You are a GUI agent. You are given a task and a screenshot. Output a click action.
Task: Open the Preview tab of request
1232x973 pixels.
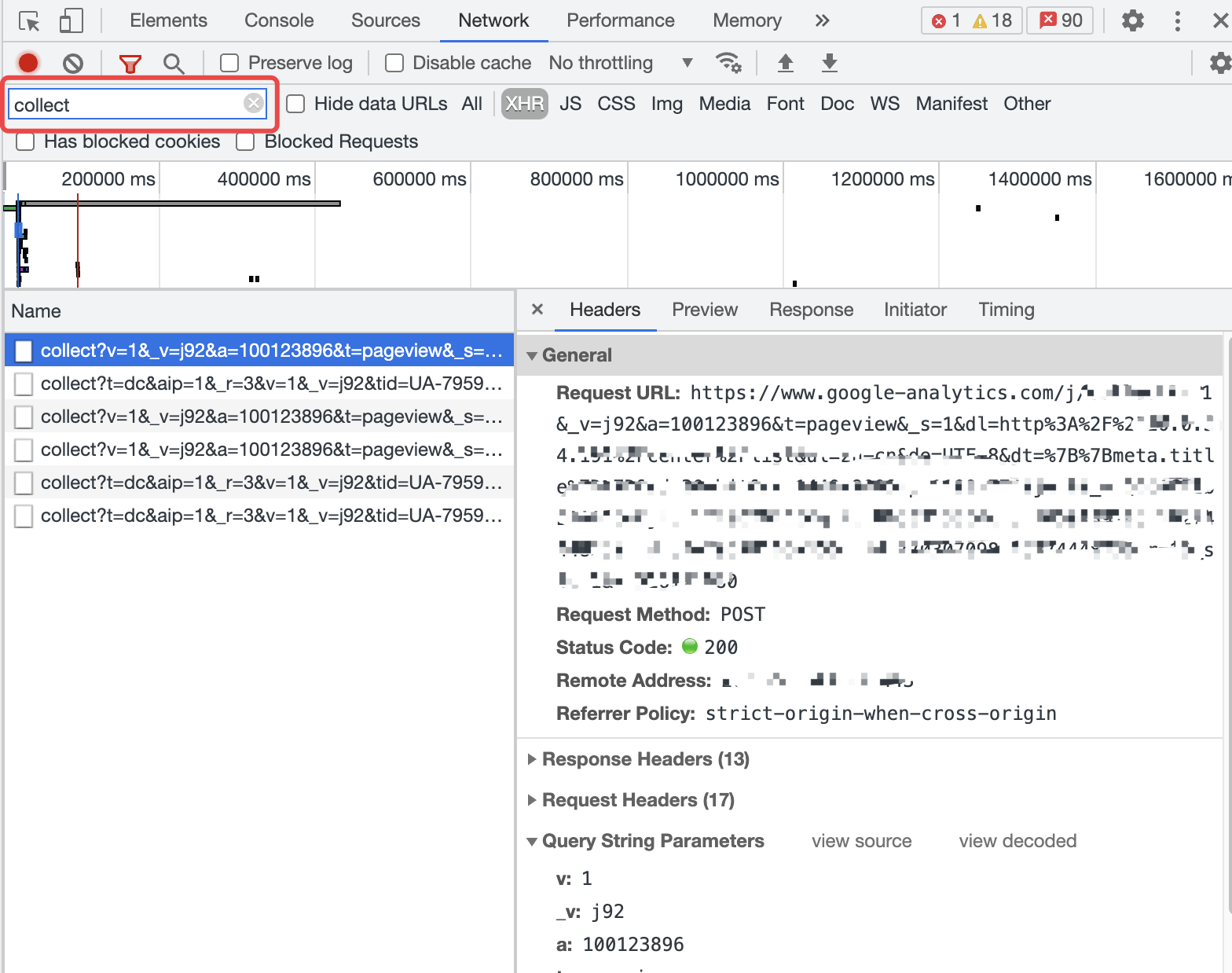click(705, 310)
